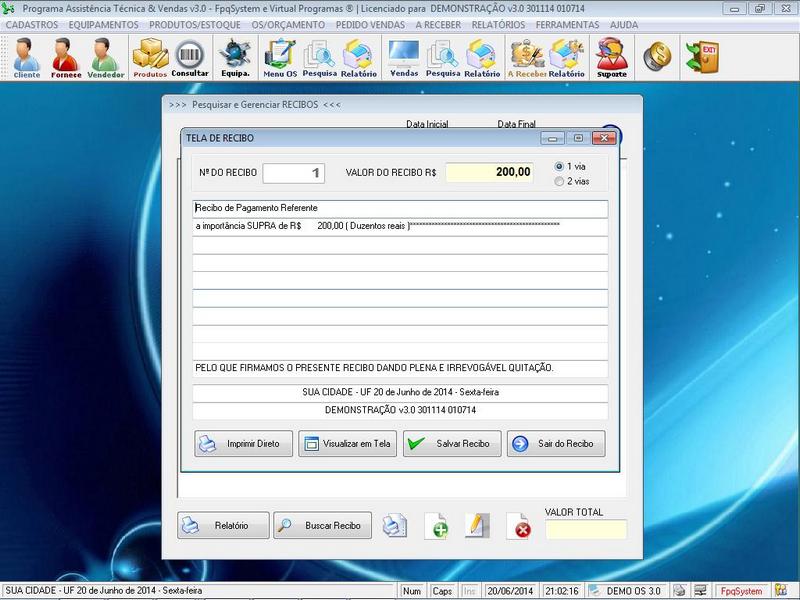Open the A Receber icon
The image size is (800, 600).
[x=527, y=58]
